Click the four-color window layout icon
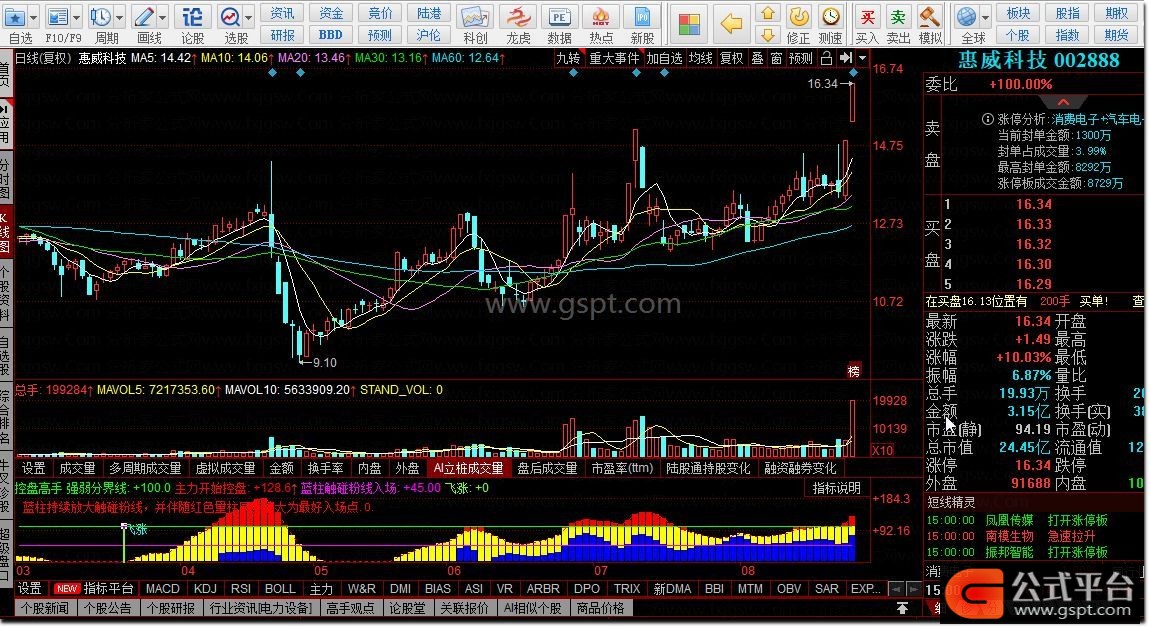 pyautogui.click(x=689, y=24)
